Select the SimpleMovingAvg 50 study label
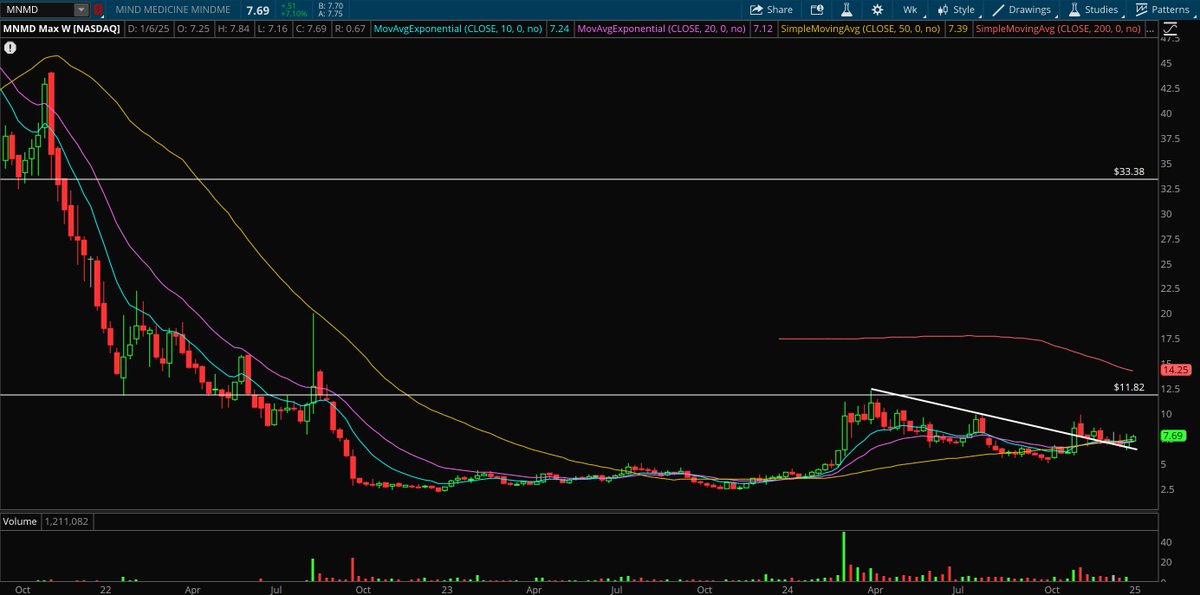1200x595 pixels. (x=859, y=29)
